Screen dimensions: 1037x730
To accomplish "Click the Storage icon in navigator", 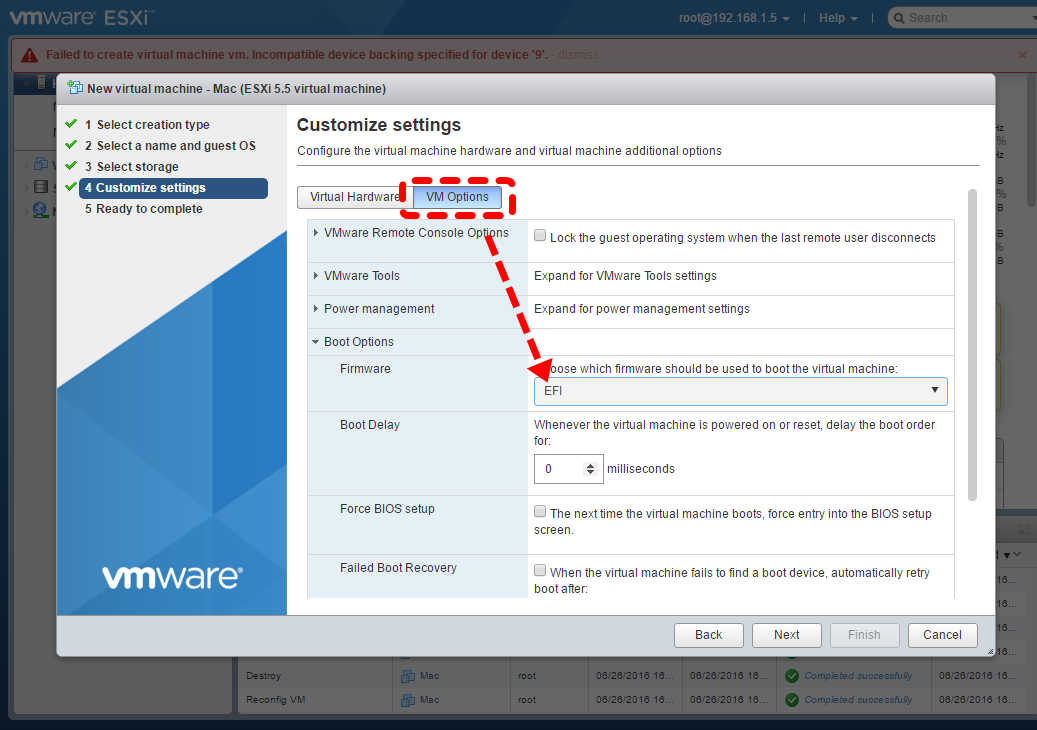I will coord(40,186).
